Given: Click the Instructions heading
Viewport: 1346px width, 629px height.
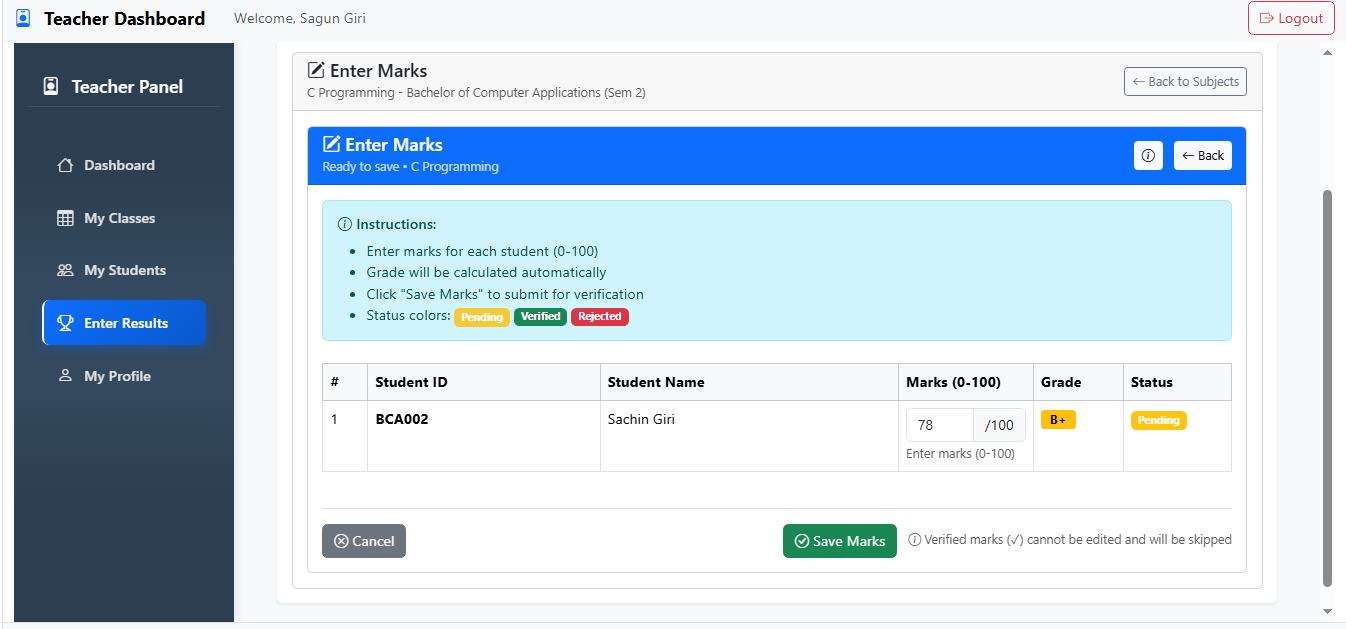Looking at the screenshot, I should (387, 224).
